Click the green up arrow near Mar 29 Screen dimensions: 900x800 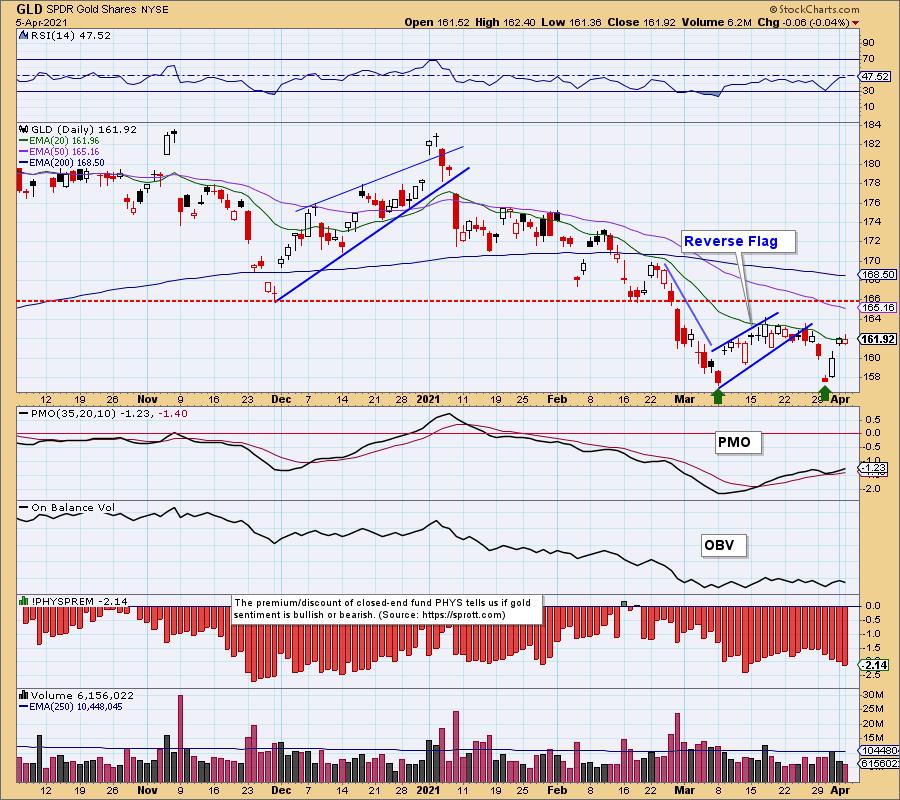(x=824, y=393)
